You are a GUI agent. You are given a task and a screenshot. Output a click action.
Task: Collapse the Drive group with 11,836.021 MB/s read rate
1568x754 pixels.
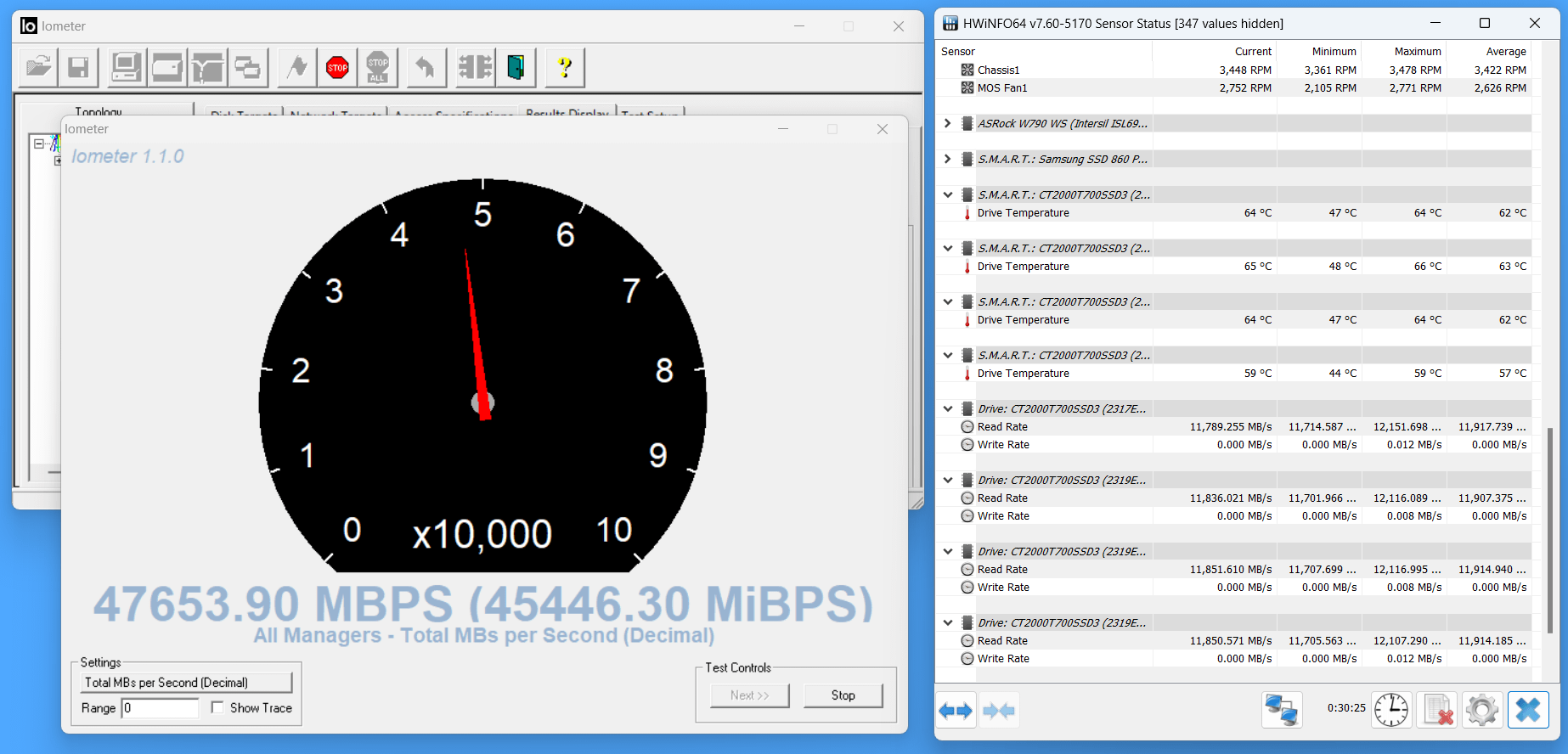coord(948,480)
